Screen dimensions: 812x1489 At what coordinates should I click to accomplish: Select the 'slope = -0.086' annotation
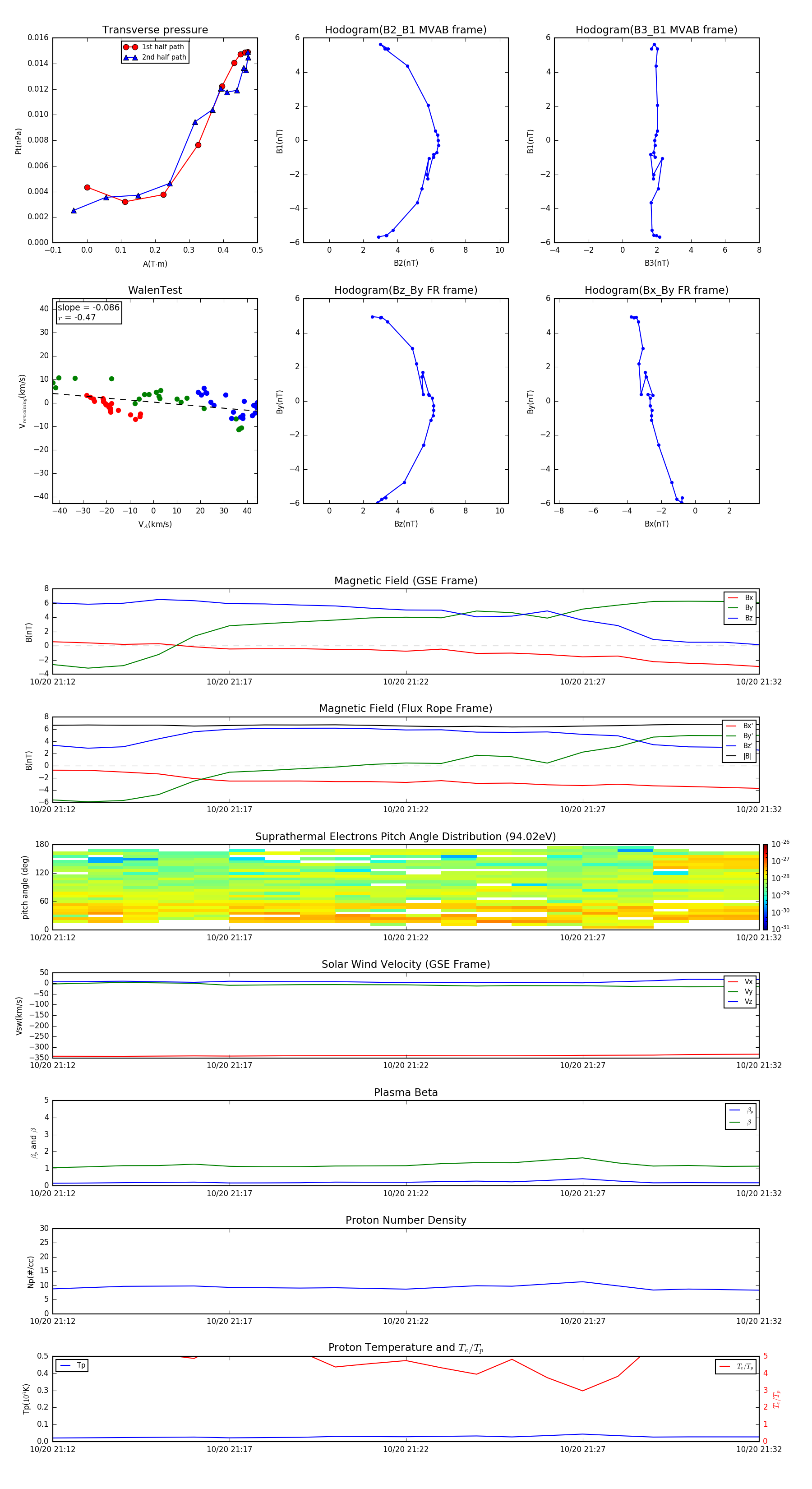point(88,308)
